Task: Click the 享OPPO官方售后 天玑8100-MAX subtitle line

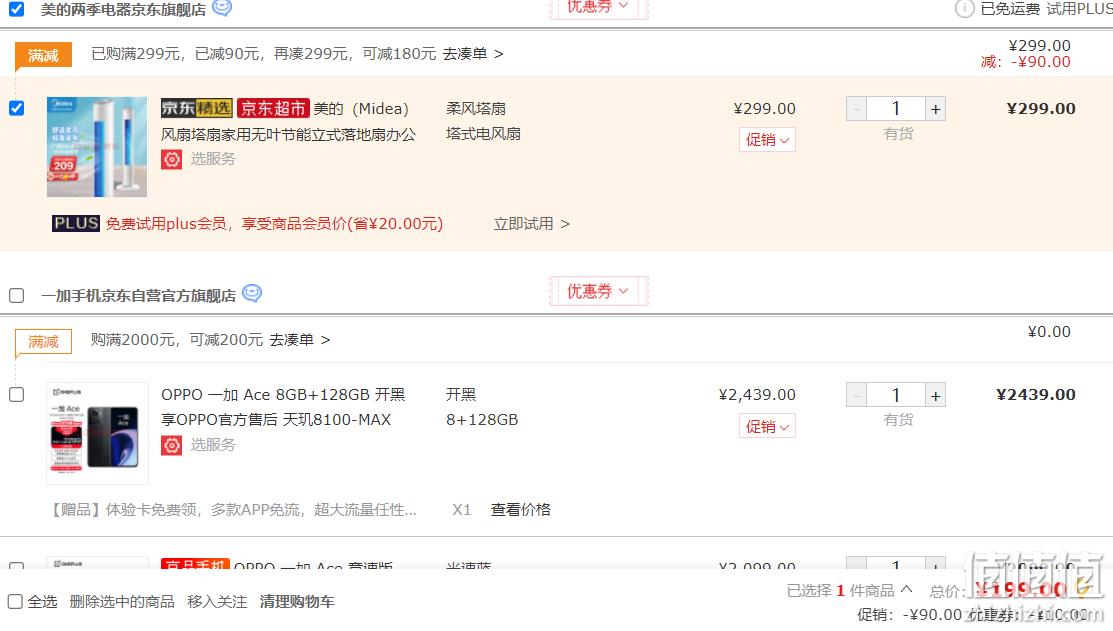Action: pos(276,419)
